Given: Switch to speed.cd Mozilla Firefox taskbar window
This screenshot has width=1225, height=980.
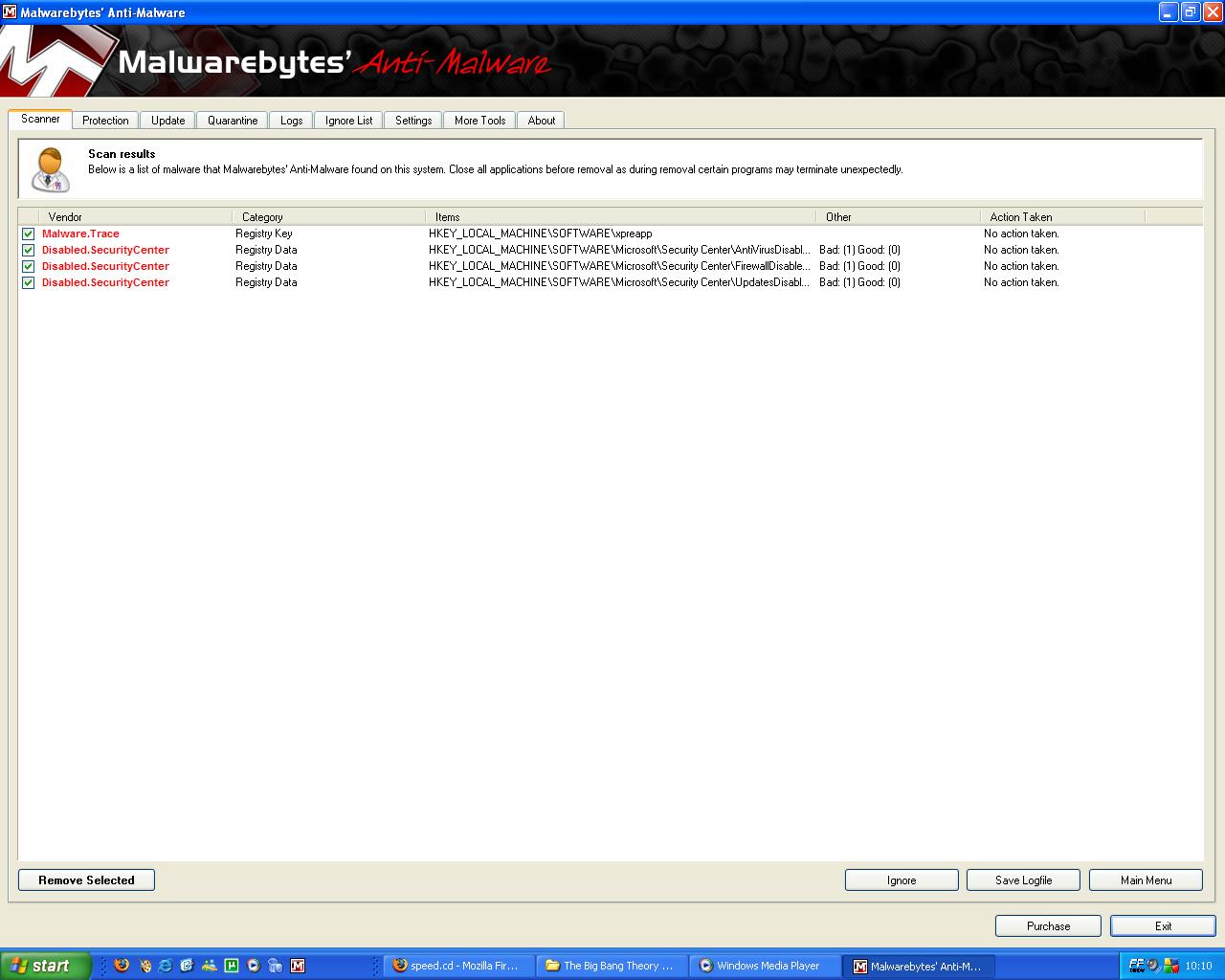Looking at the screenshot, I should coord(459,966).
